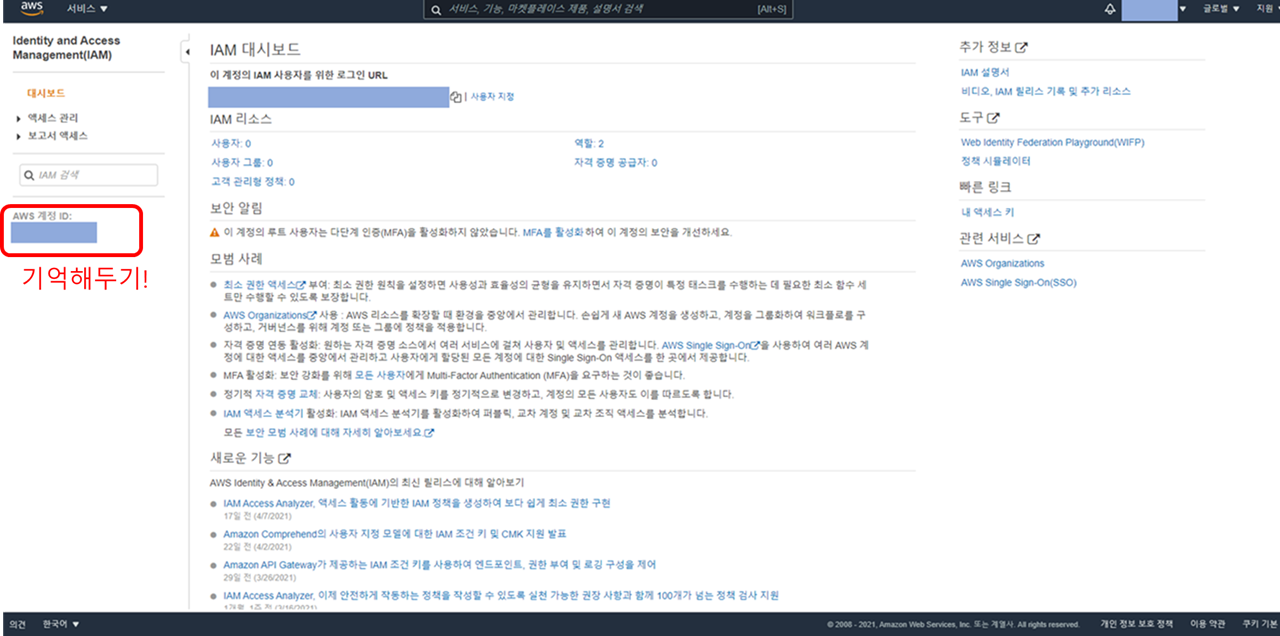
Task: Click external-link icon beside 도구
Action: click(x=994, y=118)
